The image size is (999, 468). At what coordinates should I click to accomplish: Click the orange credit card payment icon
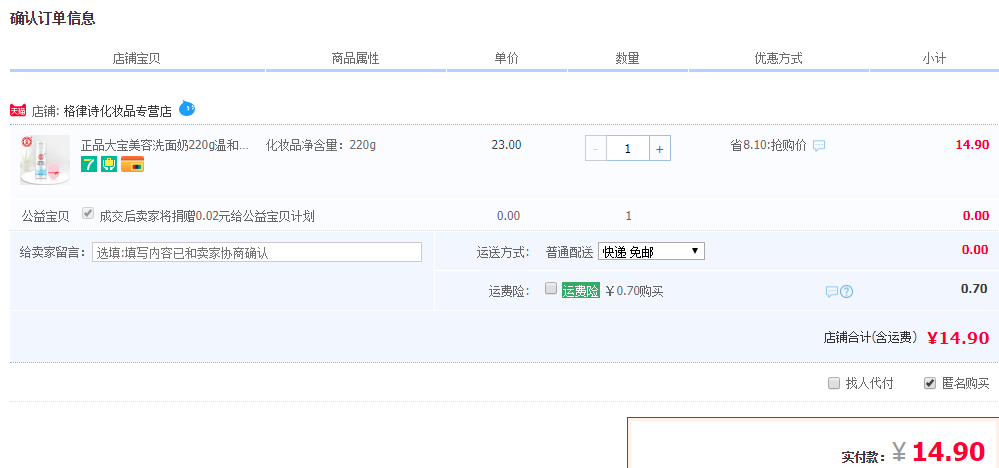[x=132, y=165]
